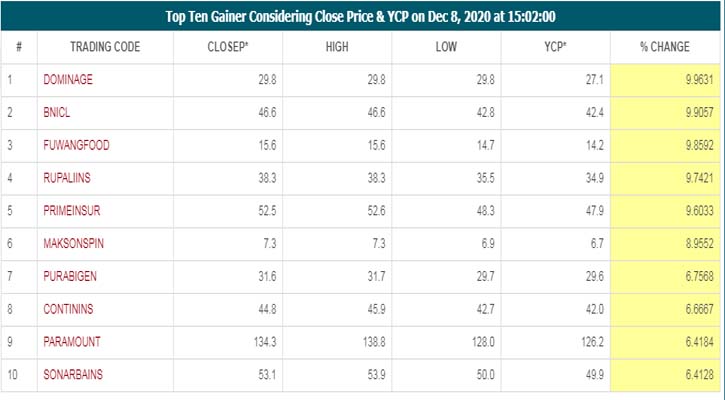Image resolution: width=725 pixels, height=400 pixels.
Task: Click the Top Ten Gainer title bar
Action: [362, 16]
